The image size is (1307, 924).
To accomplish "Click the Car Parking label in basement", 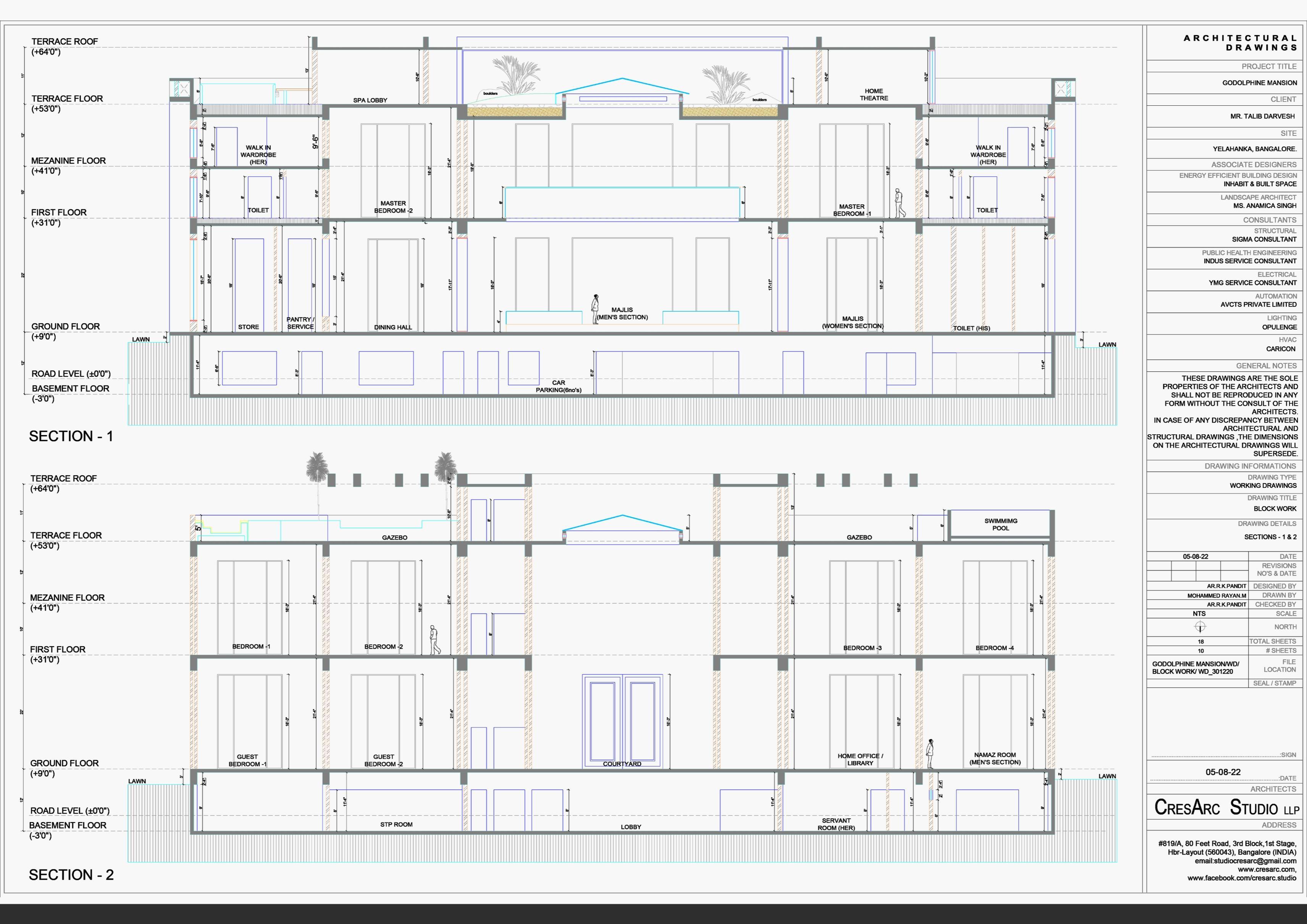I will pyautogui.click(x=559, y=386).
